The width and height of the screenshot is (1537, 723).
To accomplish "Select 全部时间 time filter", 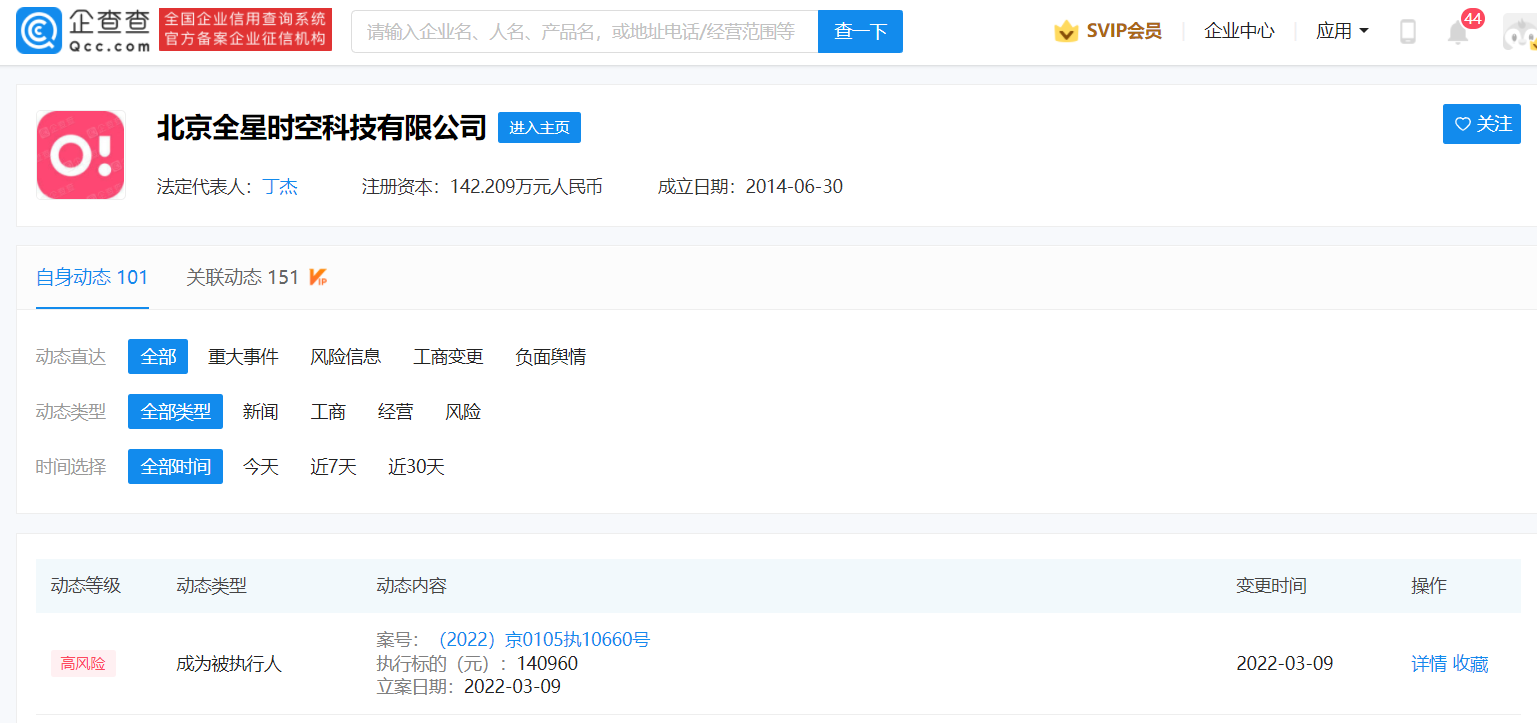I will point(175,466).
